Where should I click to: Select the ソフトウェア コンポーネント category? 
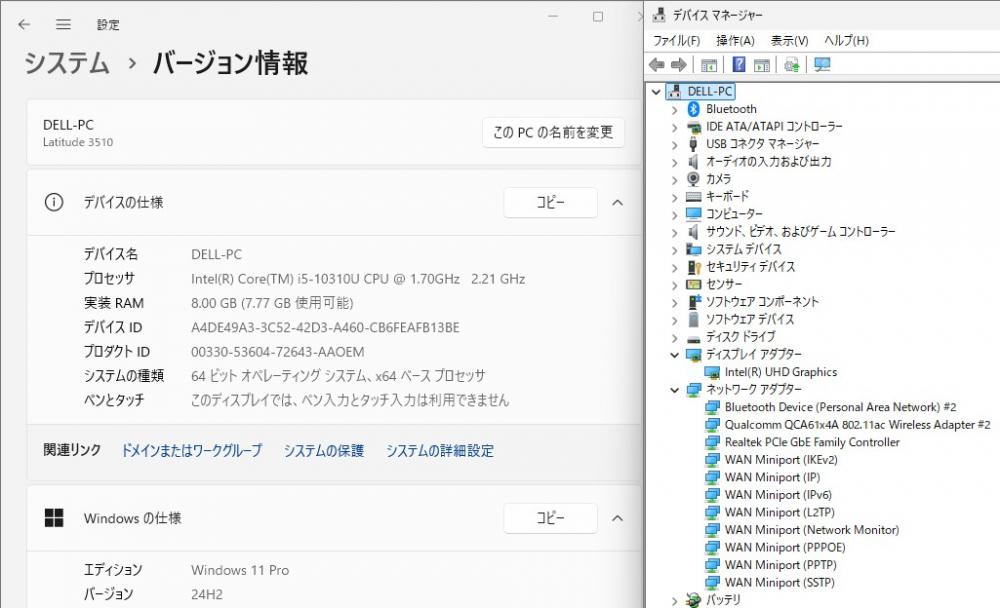click(x=761, y=302)
